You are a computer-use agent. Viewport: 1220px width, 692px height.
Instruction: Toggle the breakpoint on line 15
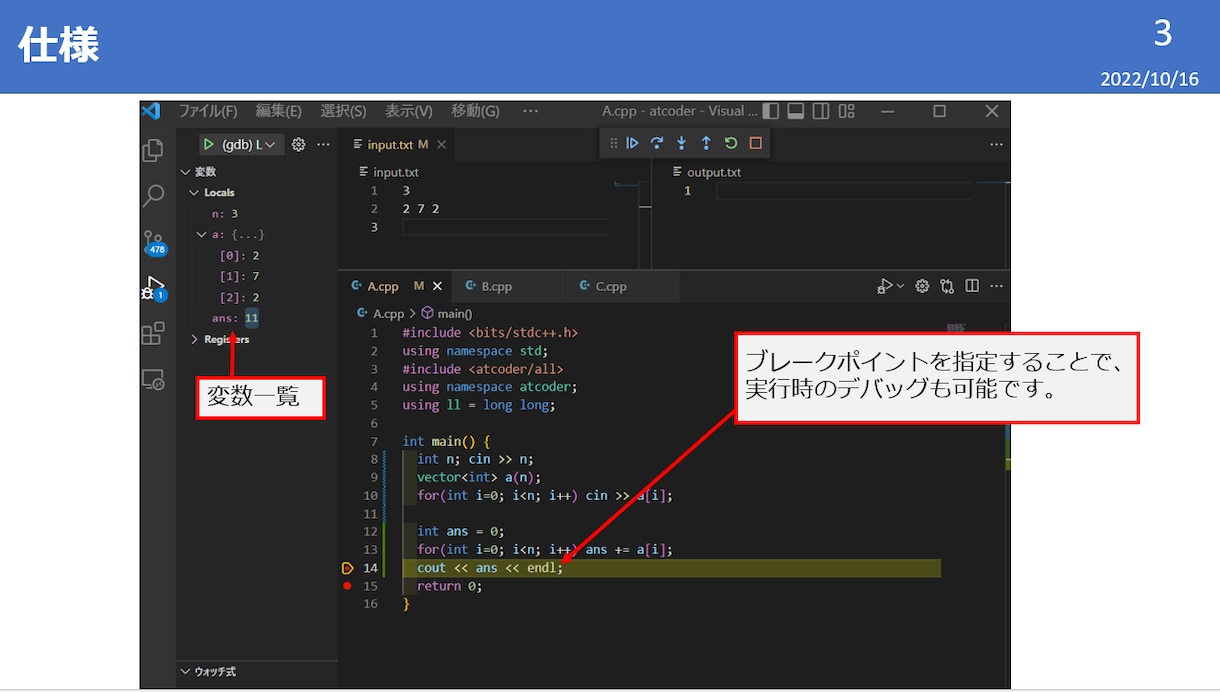(x=347, y=586)
